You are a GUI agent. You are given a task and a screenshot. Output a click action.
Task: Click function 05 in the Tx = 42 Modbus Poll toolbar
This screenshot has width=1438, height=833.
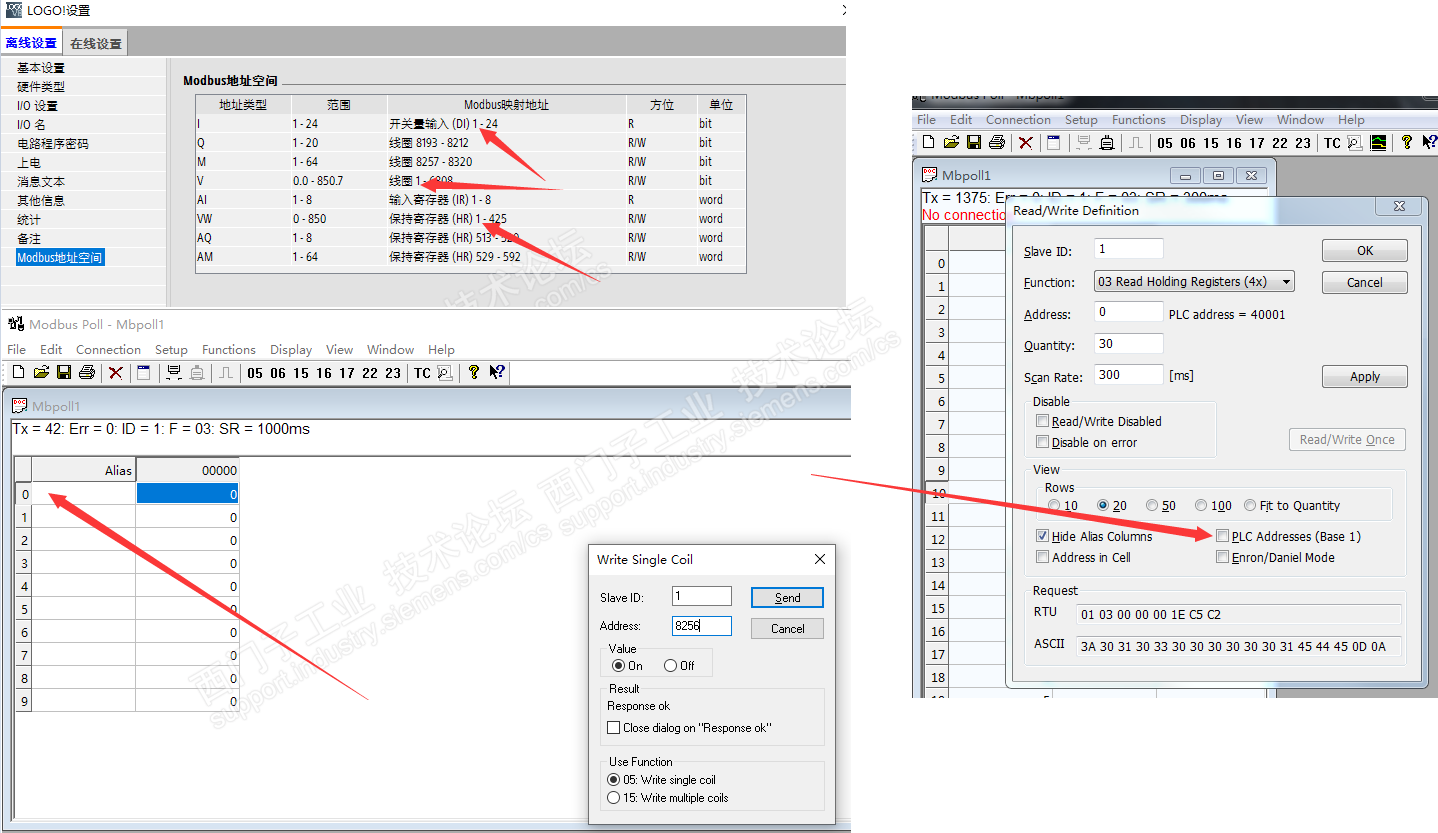click(x=255, y=373)
